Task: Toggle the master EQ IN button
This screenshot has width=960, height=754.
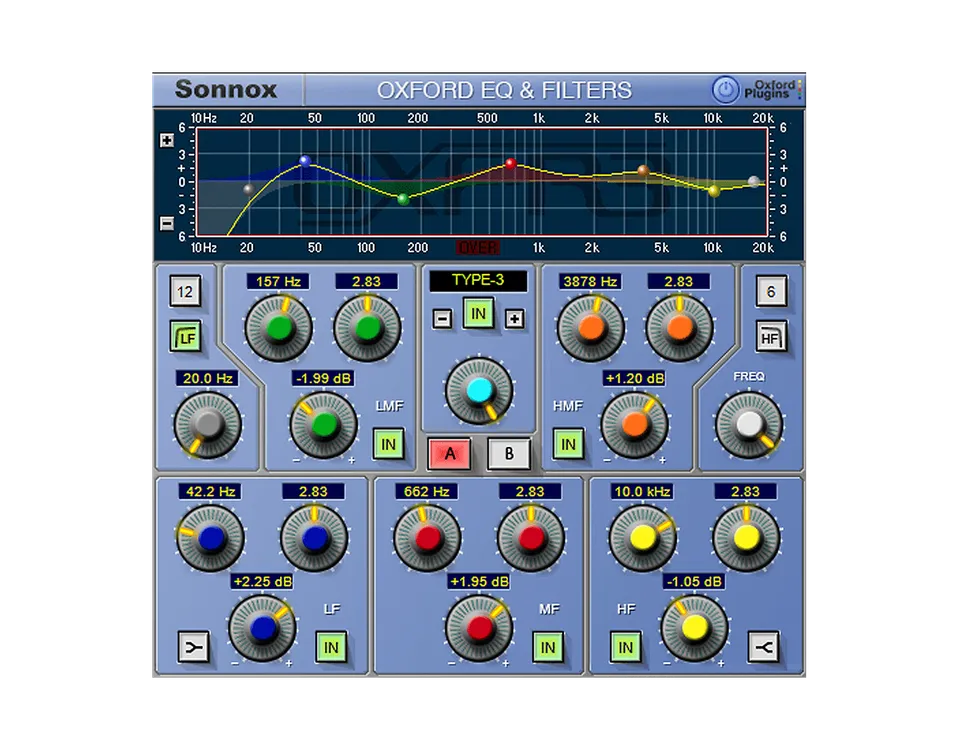Action: [478, 314]
